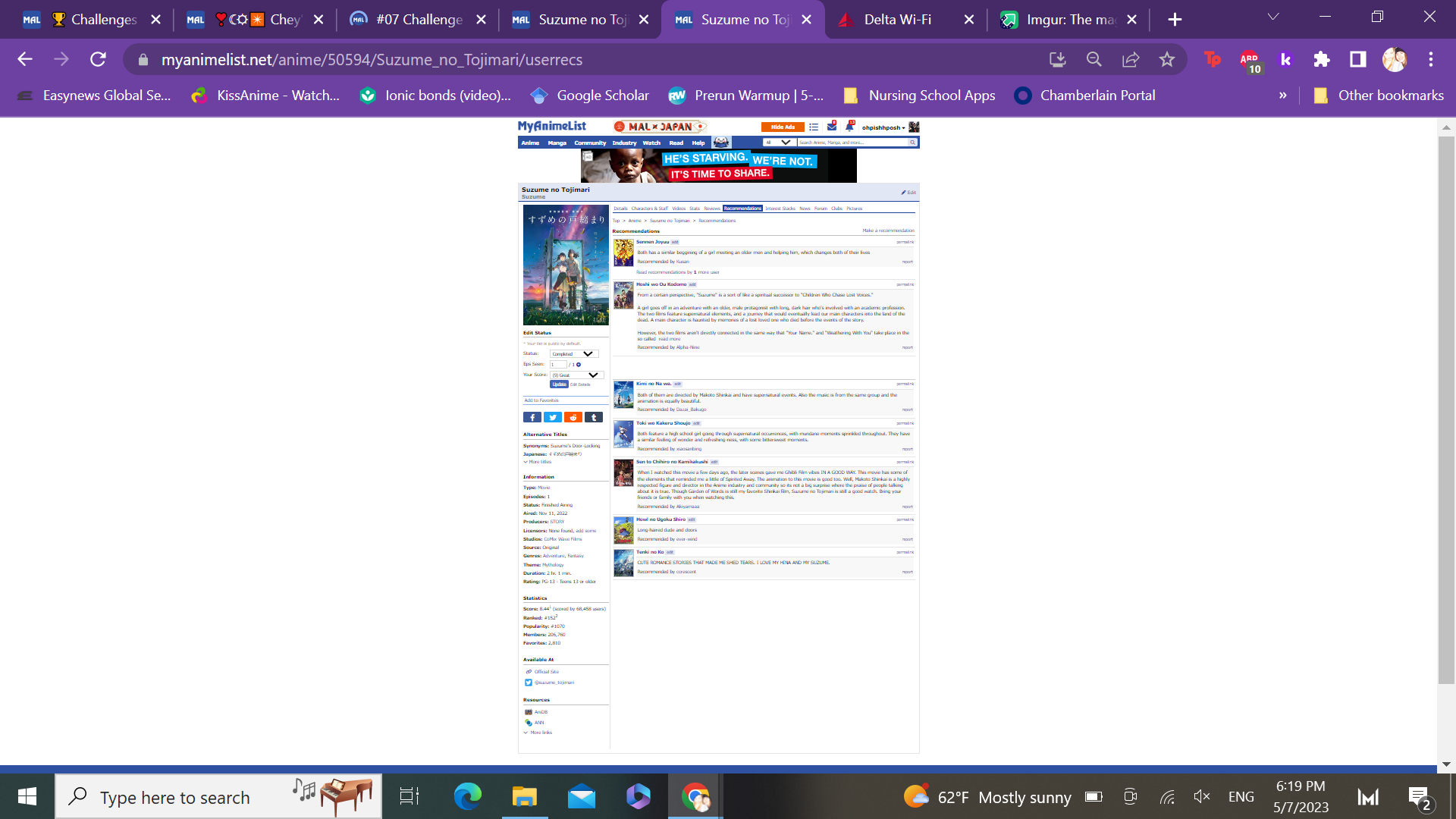This screenshot has width=1456, height=819.
Task: Open Microsoft Edge from taskbar
Action: point(468,796)
